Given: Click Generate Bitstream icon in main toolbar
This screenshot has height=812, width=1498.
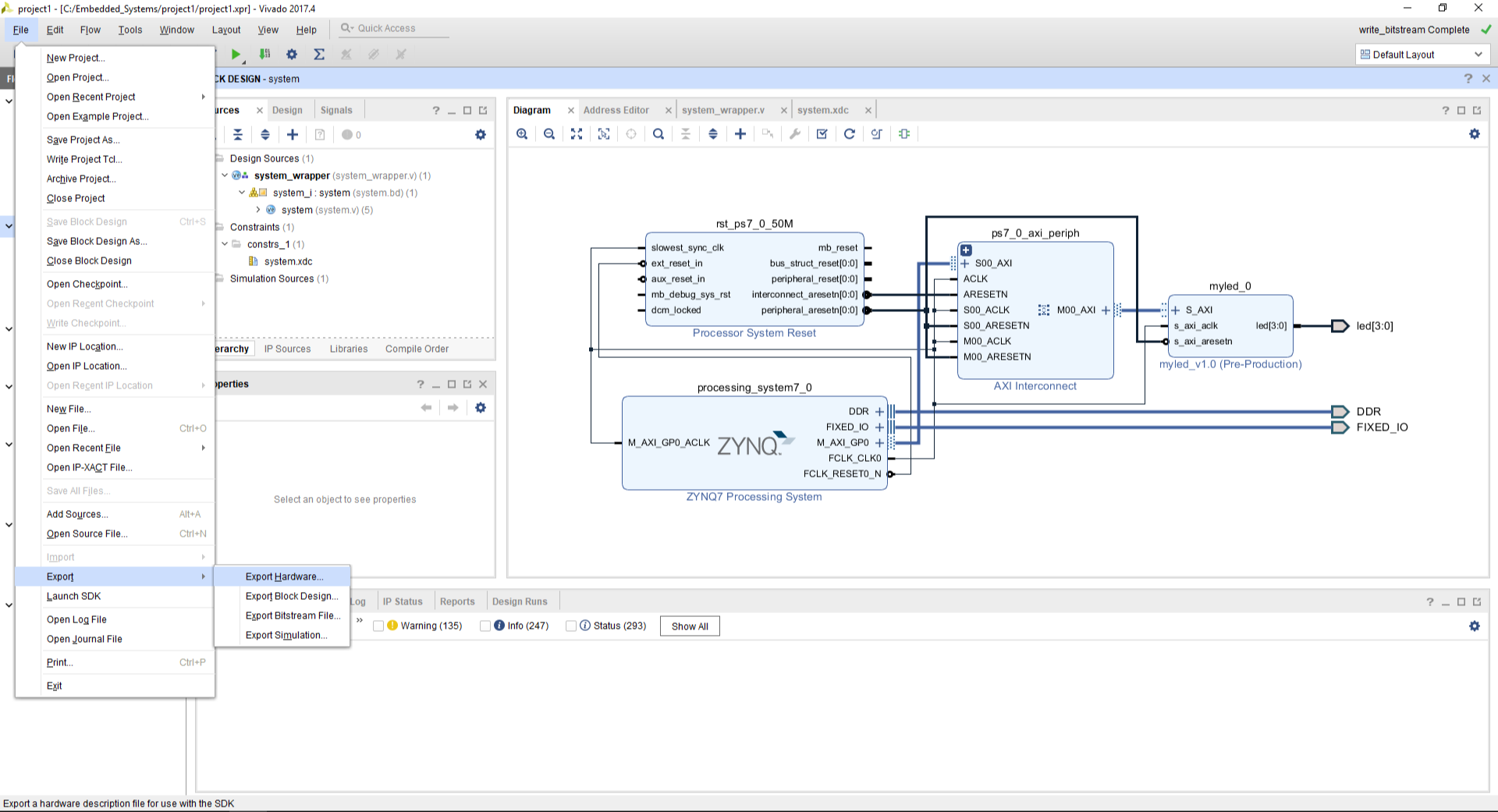Looking at the screenshot, I should pos(265,55).
